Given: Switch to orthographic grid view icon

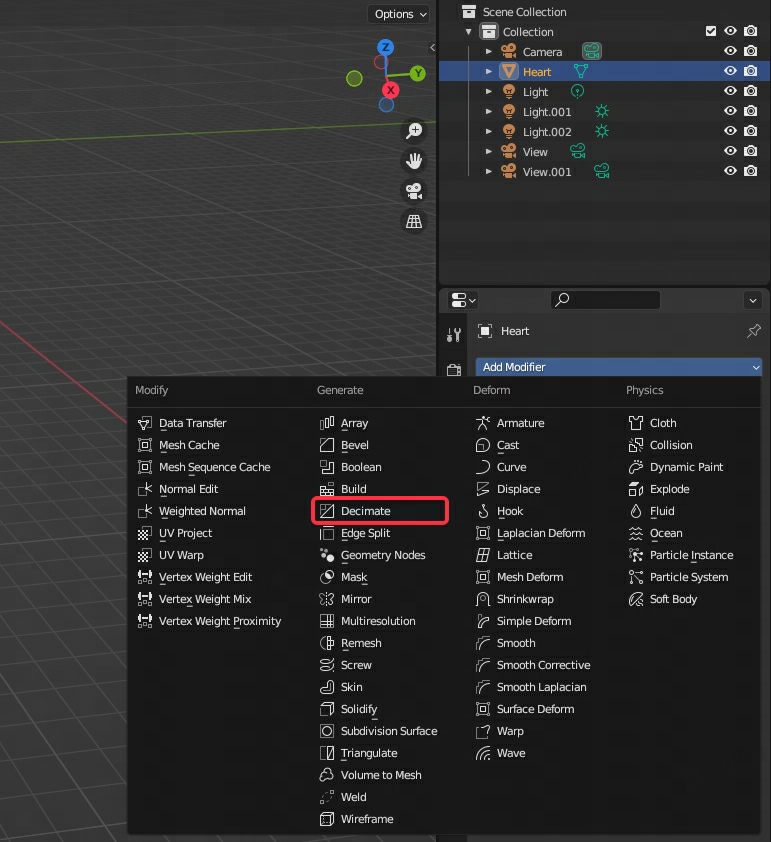Looking at the screenshot, I should click(x=414, y=221).
